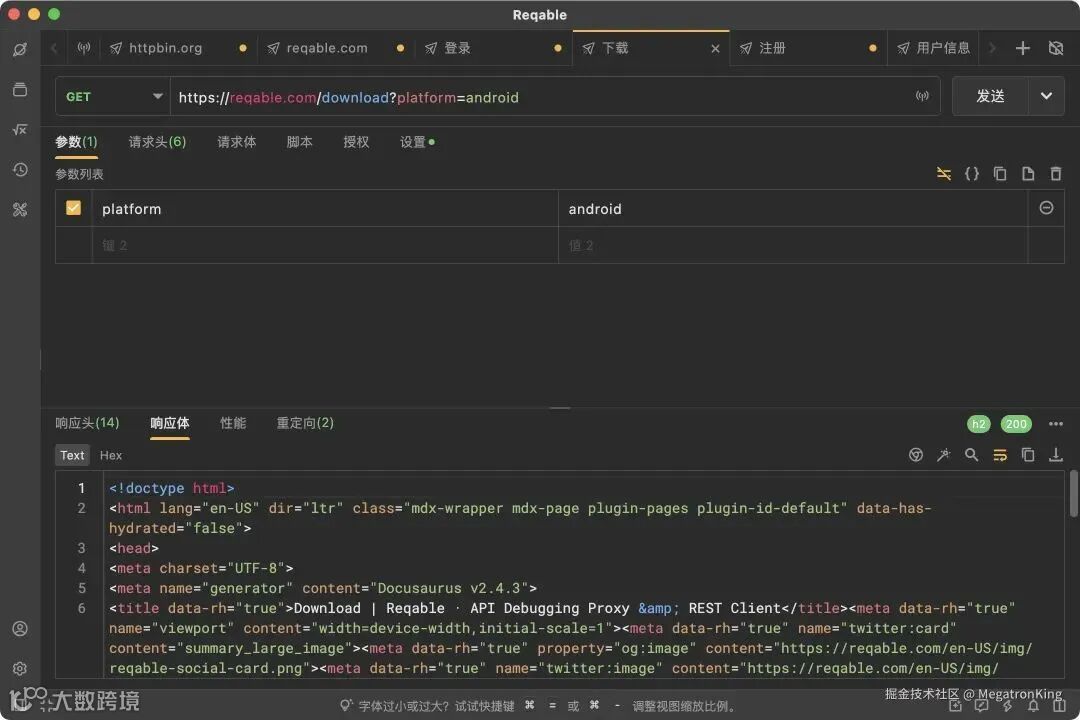Close the 下载 tab
Viewport: 1080px width, 720px height.
click(x=716, y=48)
